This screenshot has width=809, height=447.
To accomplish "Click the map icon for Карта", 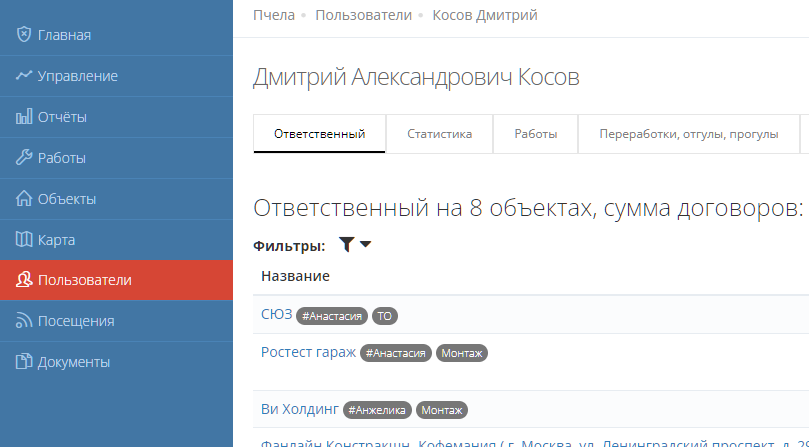I will (24, 240).
